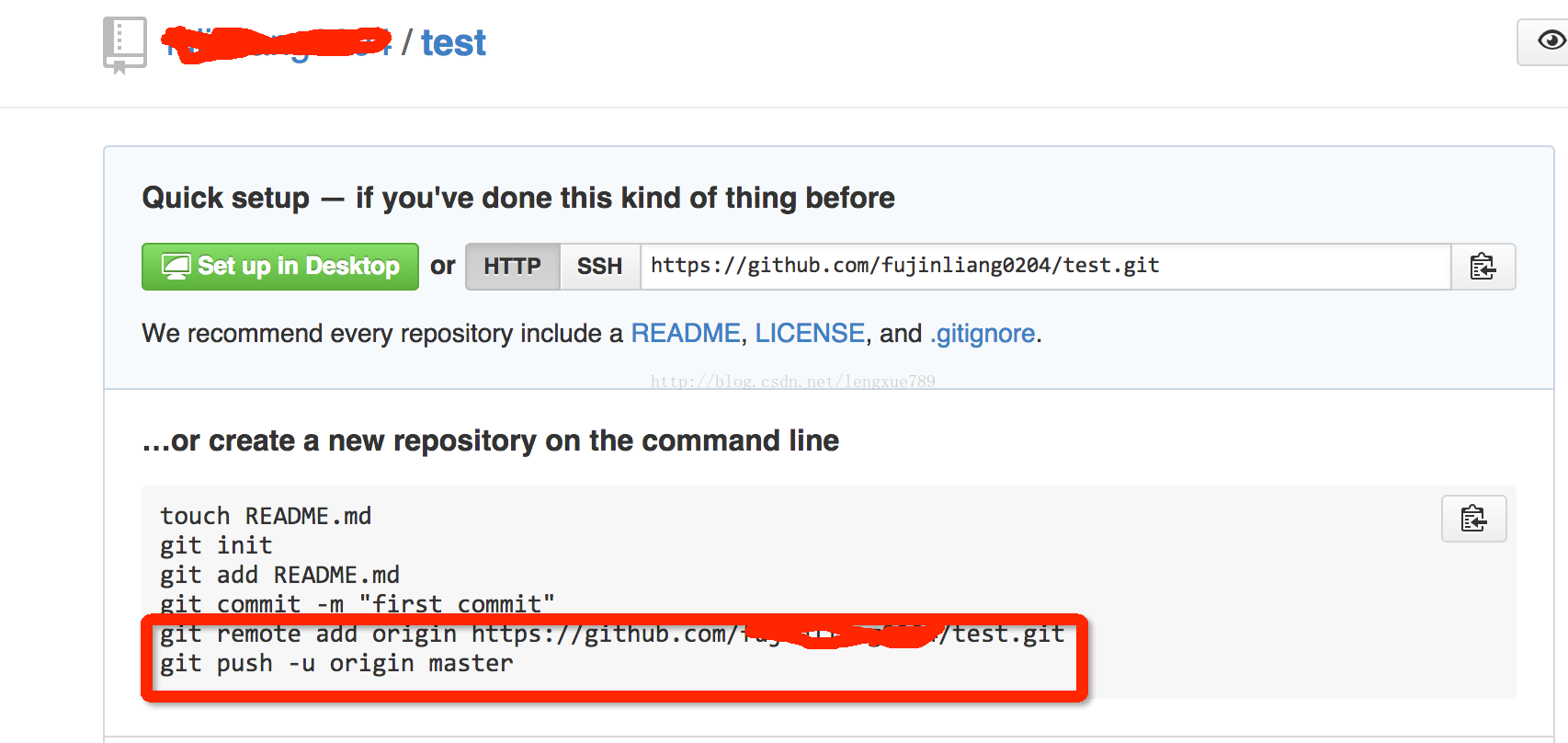Focus the repository URL text field
Viewport: 1568px width, 743px height.
[1045, 267]
